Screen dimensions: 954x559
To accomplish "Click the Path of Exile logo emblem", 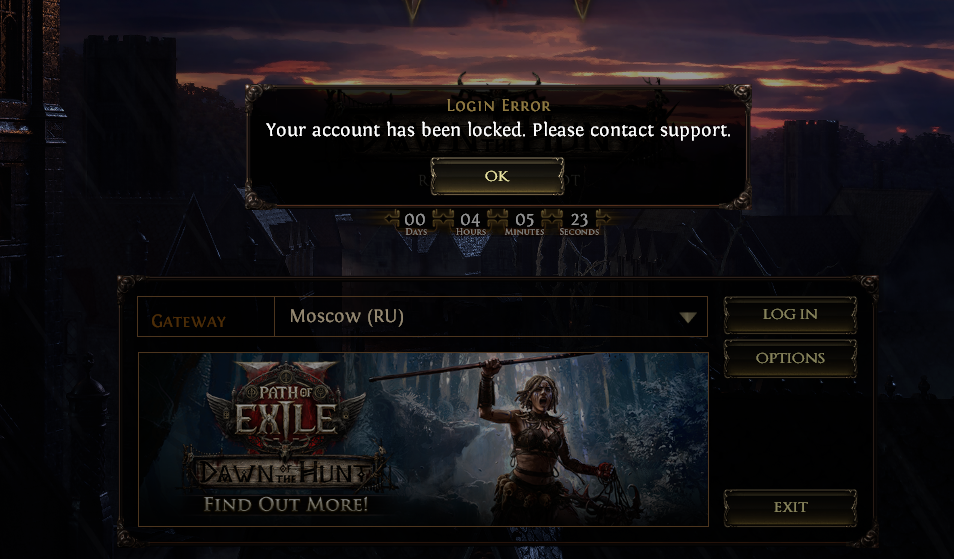I will coord(286,406).
